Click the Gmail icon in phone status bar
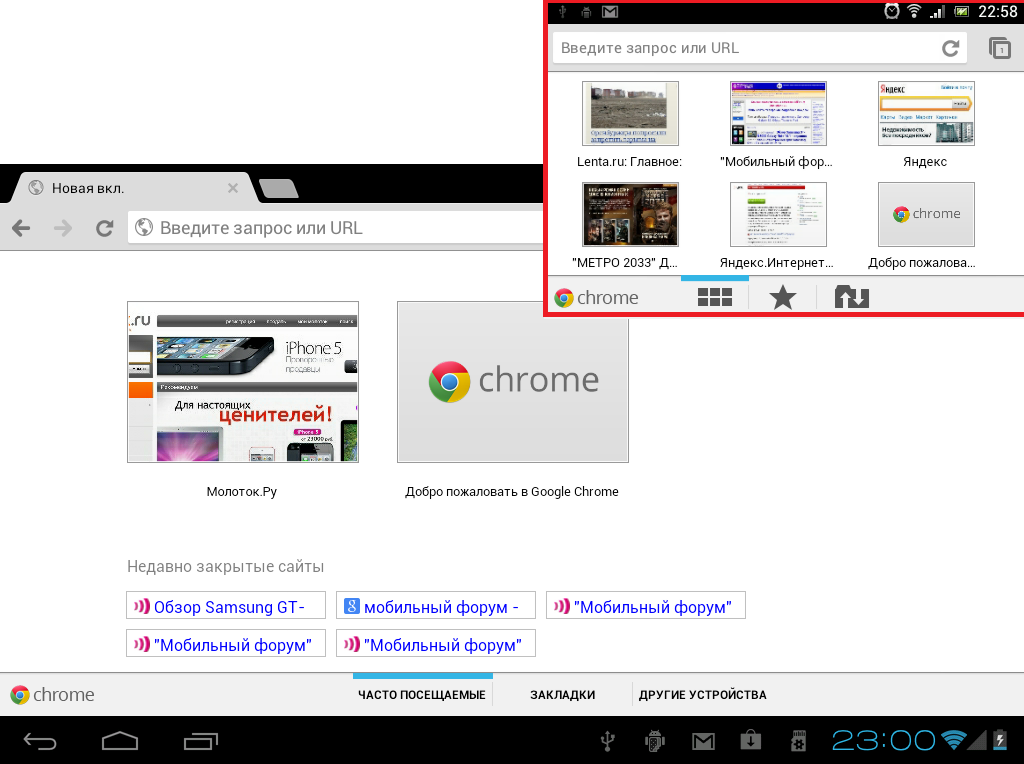Image resolution: width=1024 pixels, height=764 pixels. pyautogui.click(x=610, y=12)
